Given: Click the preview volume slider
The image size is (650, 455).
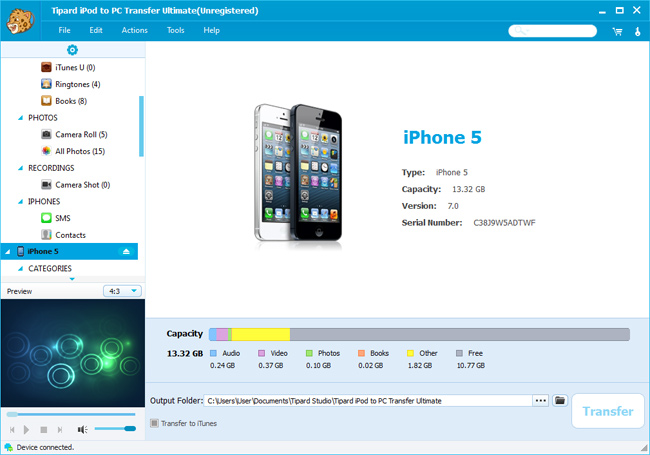Looking at the screenshot, I should pos(115,428).
